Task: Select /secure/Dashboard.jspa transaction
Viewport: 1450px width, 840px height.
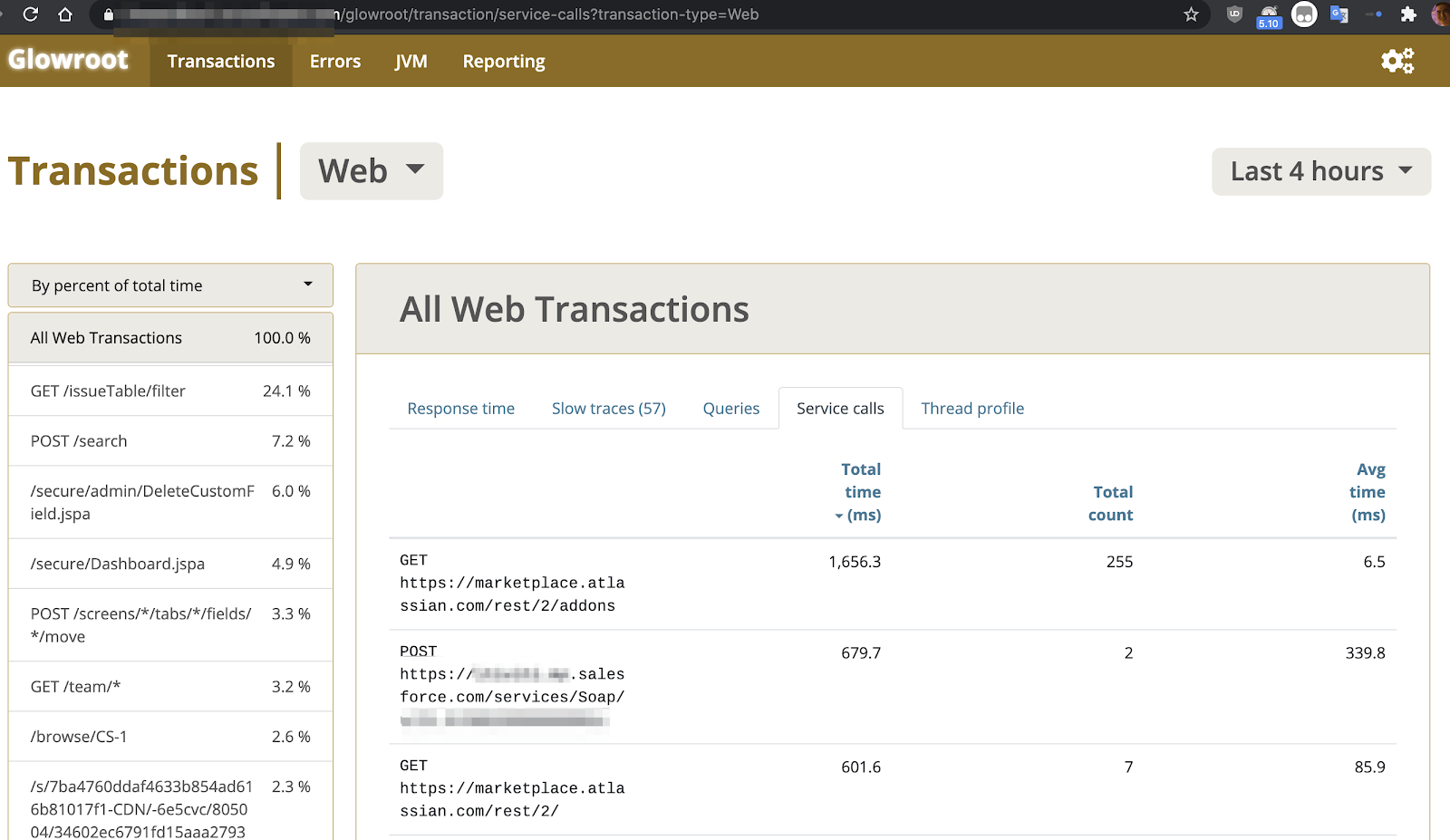Action: pyautogui.click(x=170, y=564)
